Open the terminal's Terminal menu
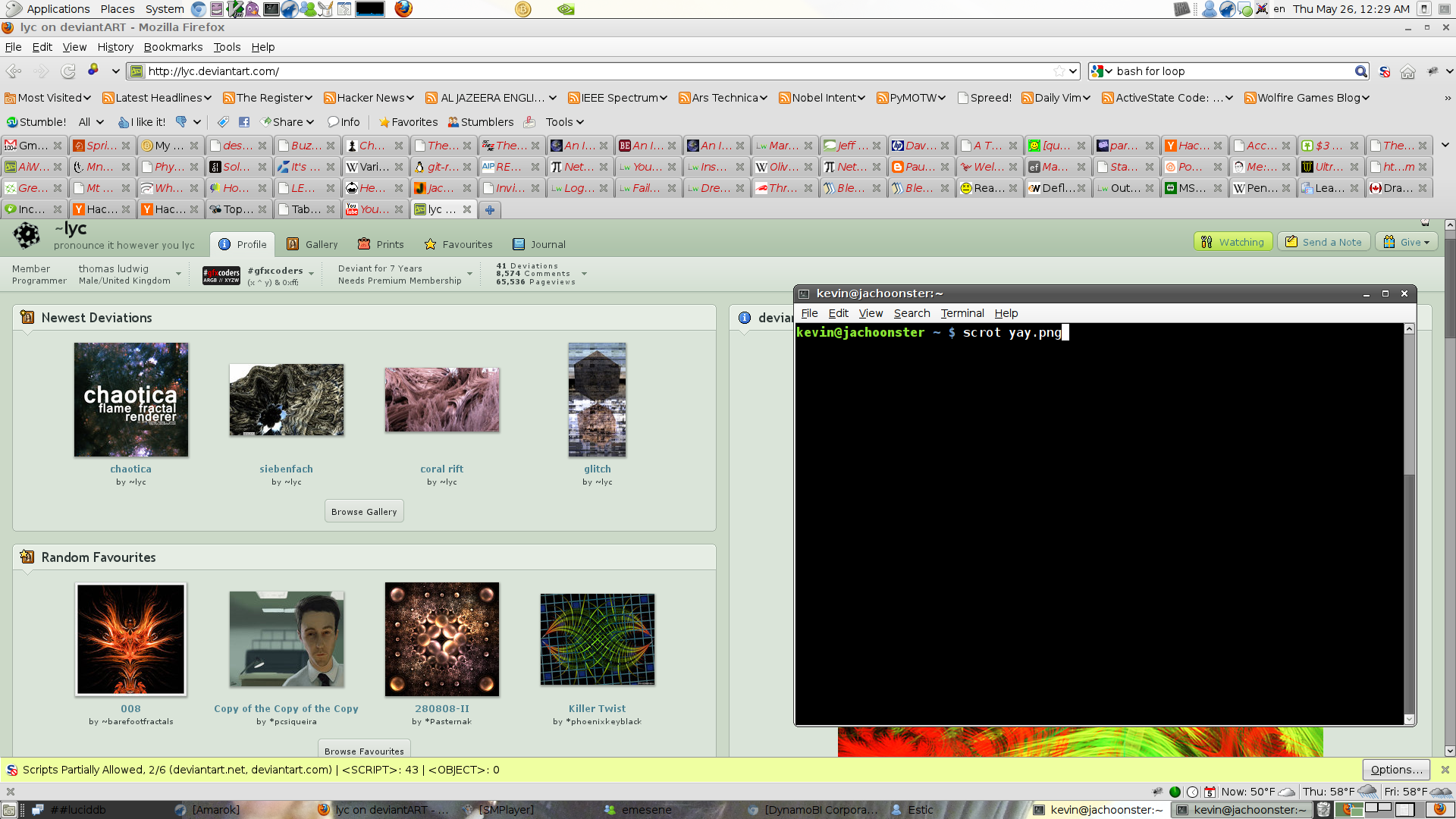The height and width of the screenshot is (819, 1456). click(x=962, y=313)
